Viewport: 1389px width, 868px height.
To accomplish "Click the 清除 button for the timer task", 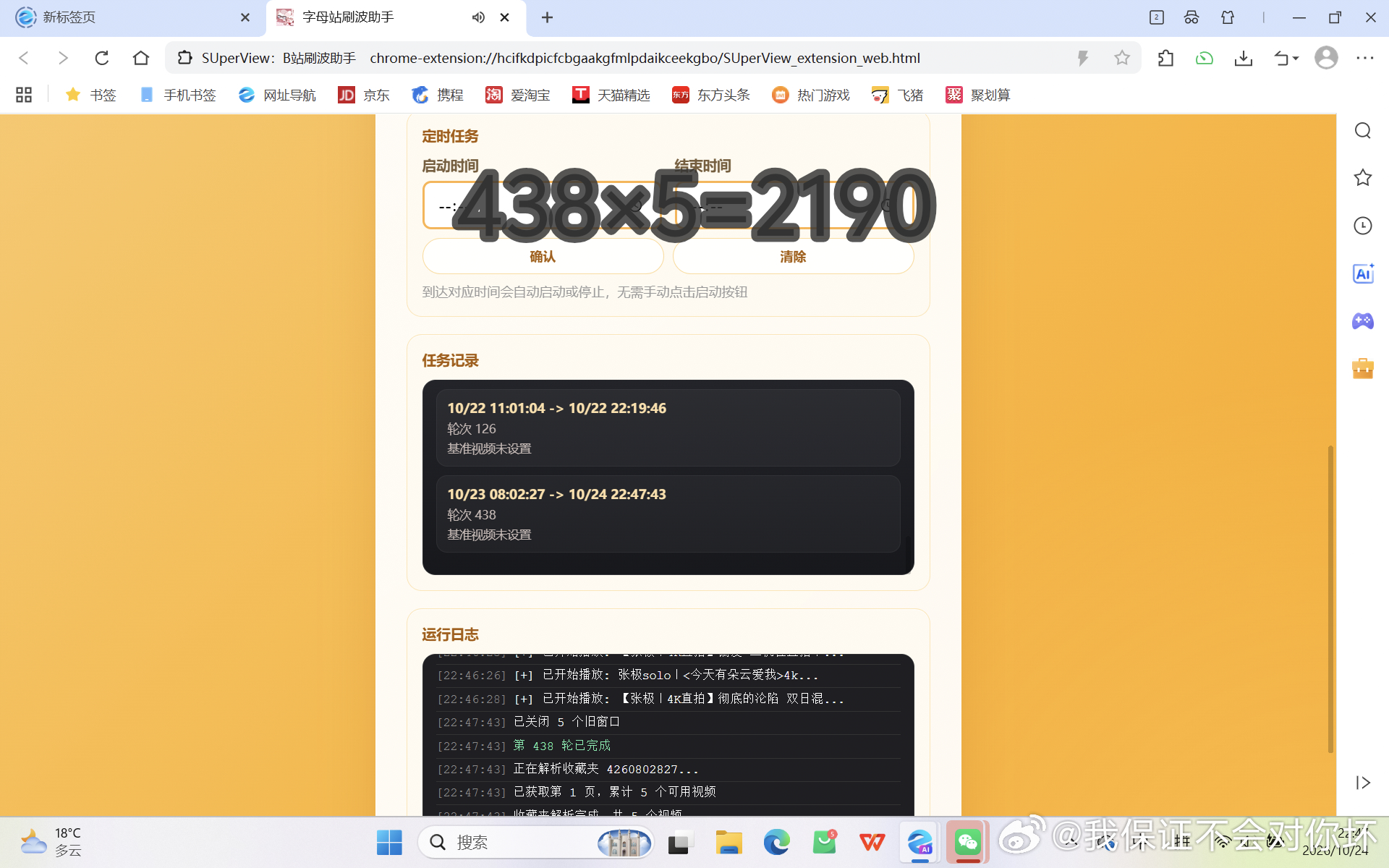I will coord(794,257).
